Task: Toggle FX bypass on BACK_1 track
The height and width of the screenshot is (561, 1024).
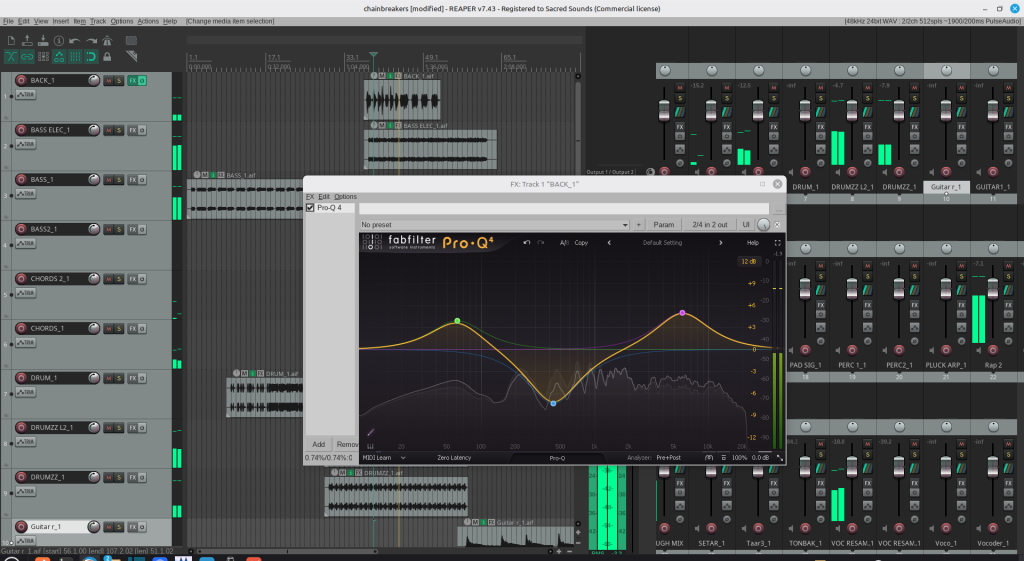Action: pos(142,80)
